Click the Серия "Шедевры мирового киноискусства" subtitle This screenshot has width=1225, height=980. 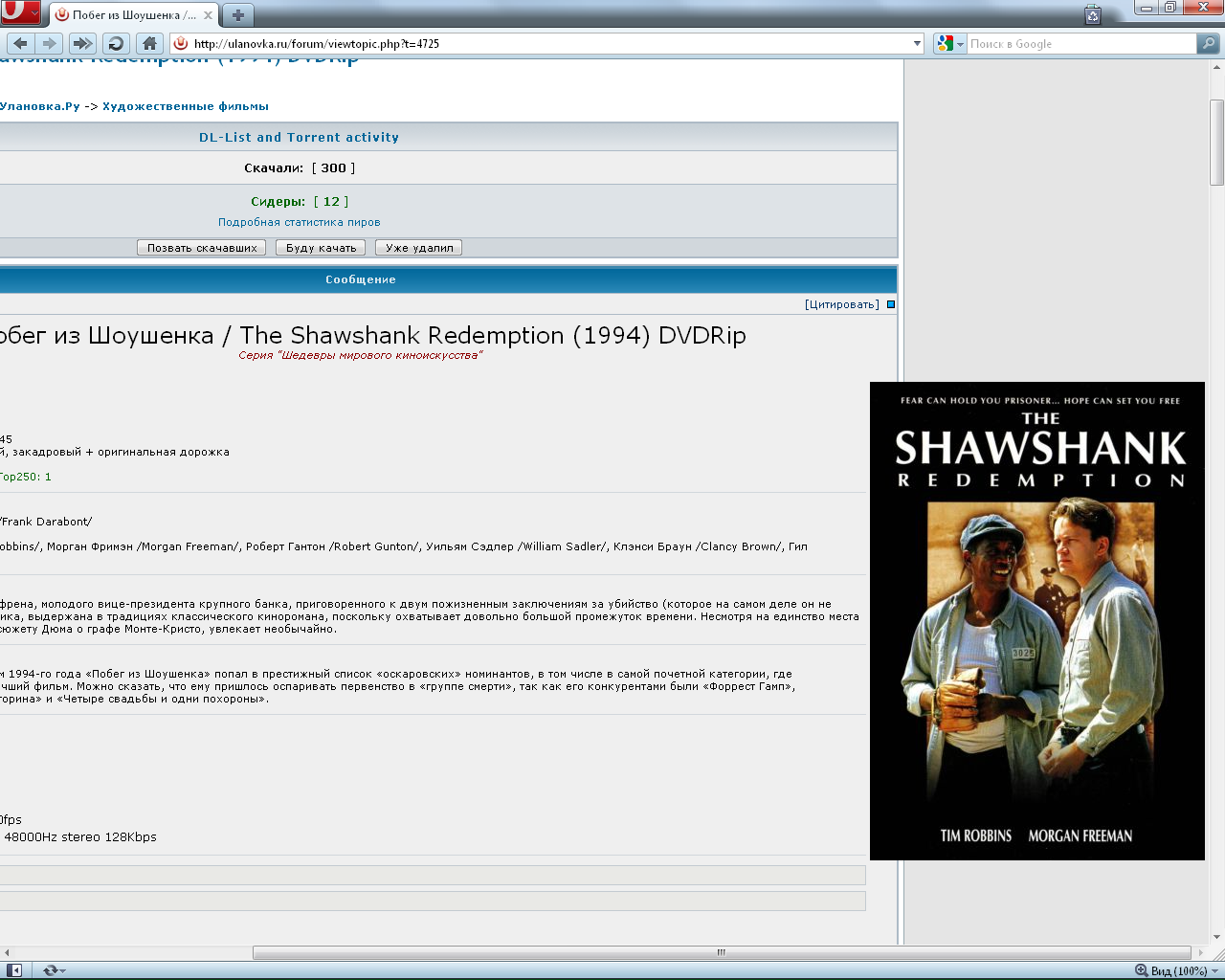[x=361, y=355]
